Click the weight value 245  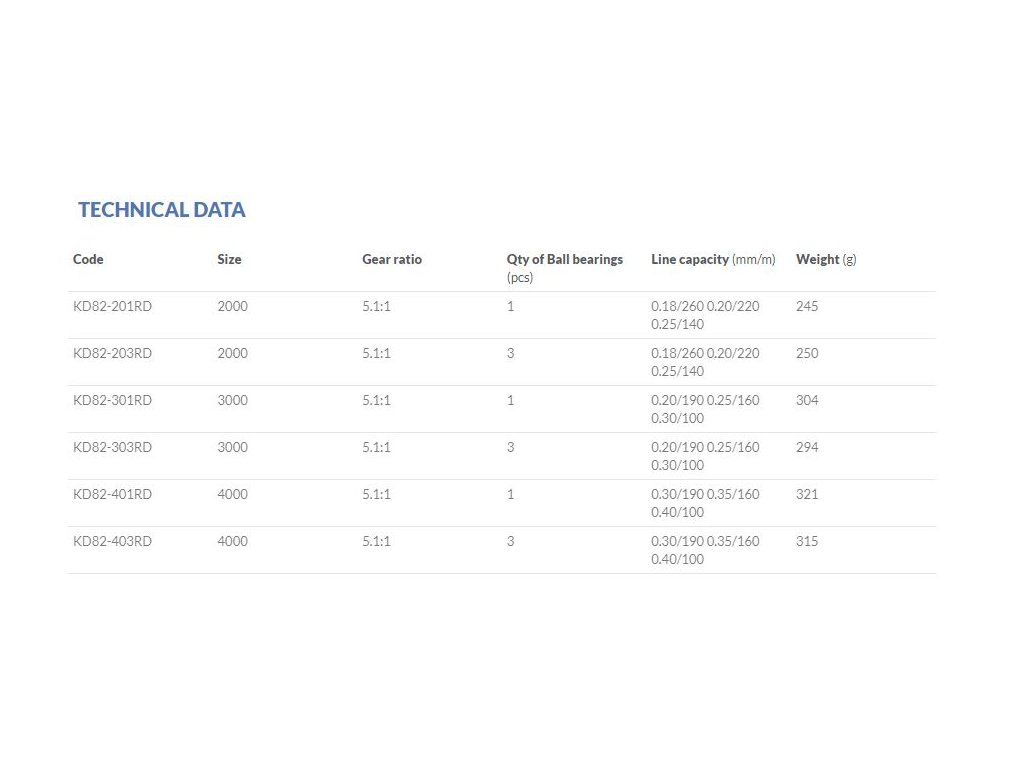pyautogui.click(x=807, y=306)
